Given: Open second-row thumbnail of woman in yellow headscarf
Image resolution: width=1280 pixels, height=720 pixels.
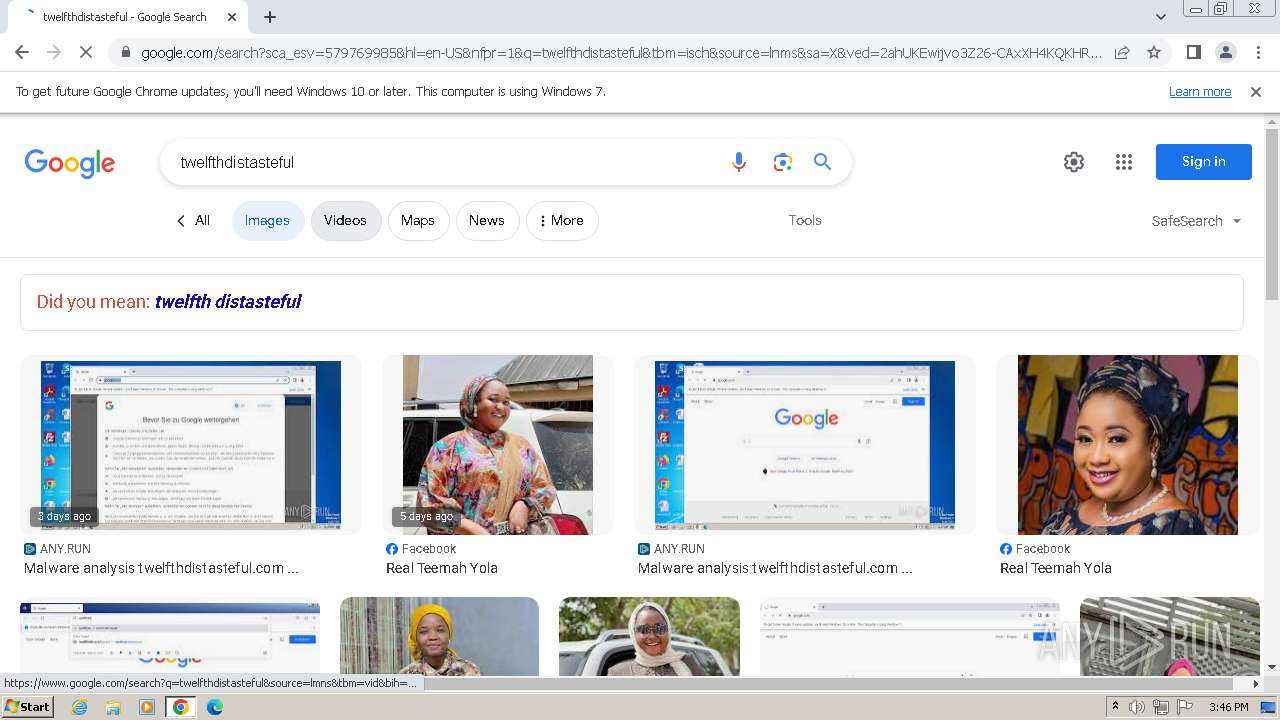Looking at the screenshot, I should pos(440,636).
